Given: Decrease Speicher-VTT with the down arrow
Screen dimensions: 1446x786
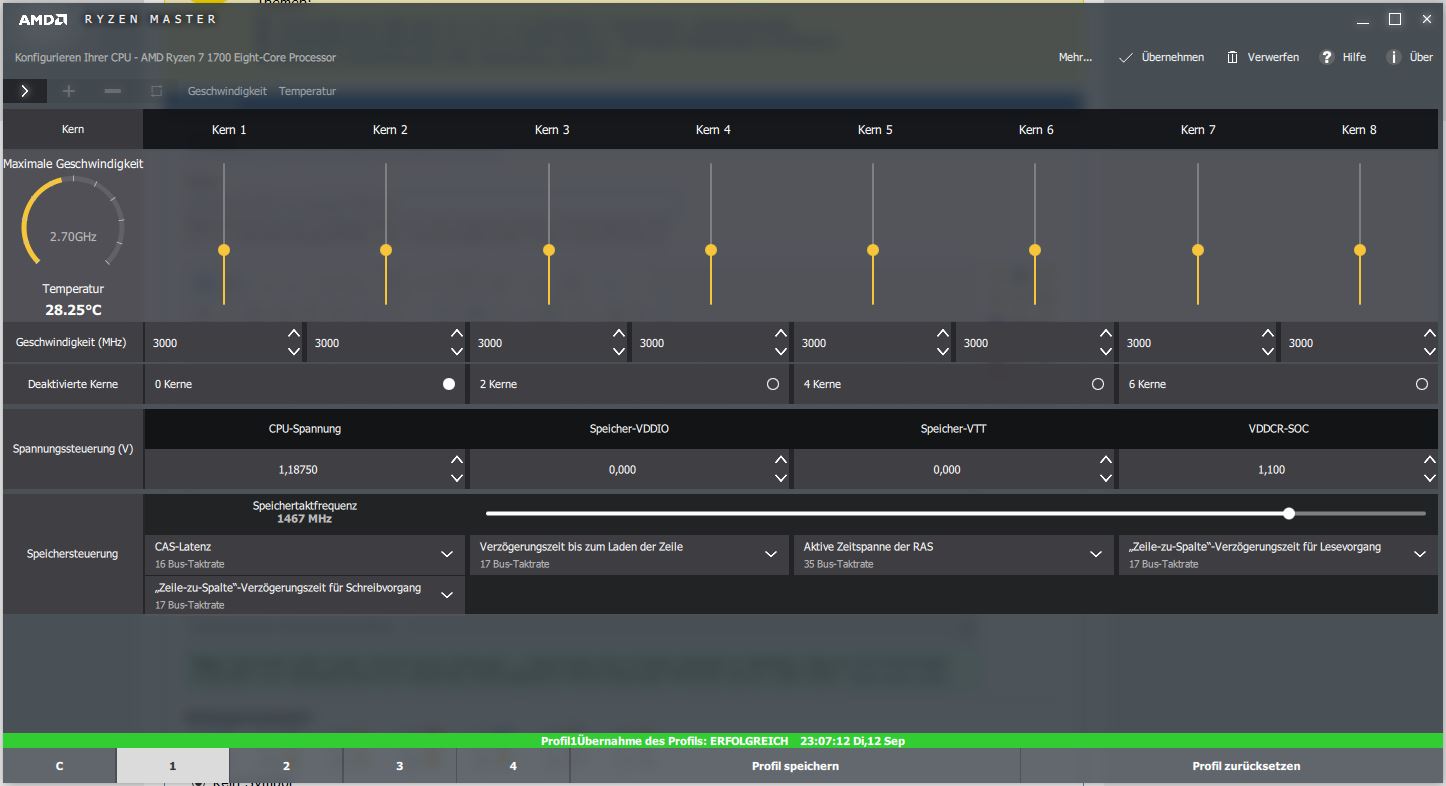Looking at the screenshot, I should coord(1105,478).
